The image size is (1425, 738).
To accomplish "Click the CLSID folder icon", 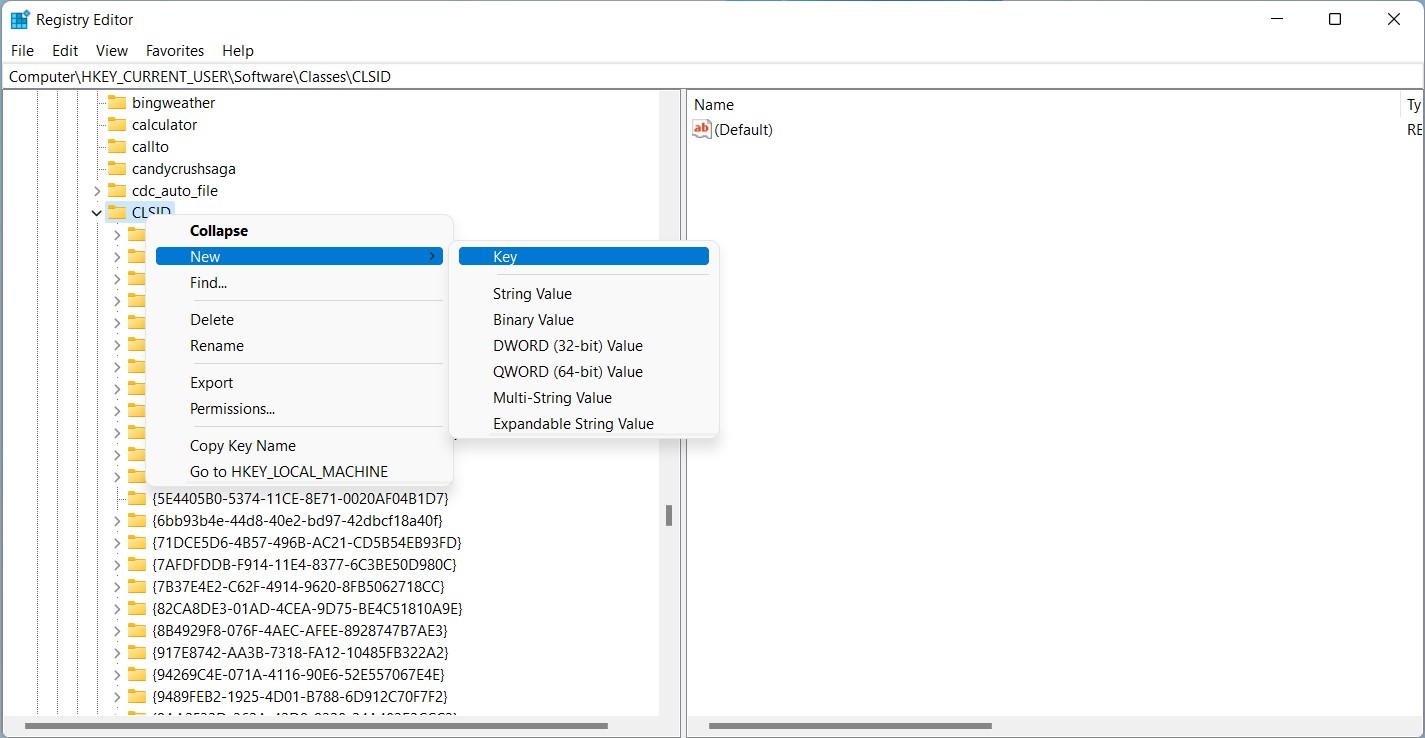I will click(117, 212).
